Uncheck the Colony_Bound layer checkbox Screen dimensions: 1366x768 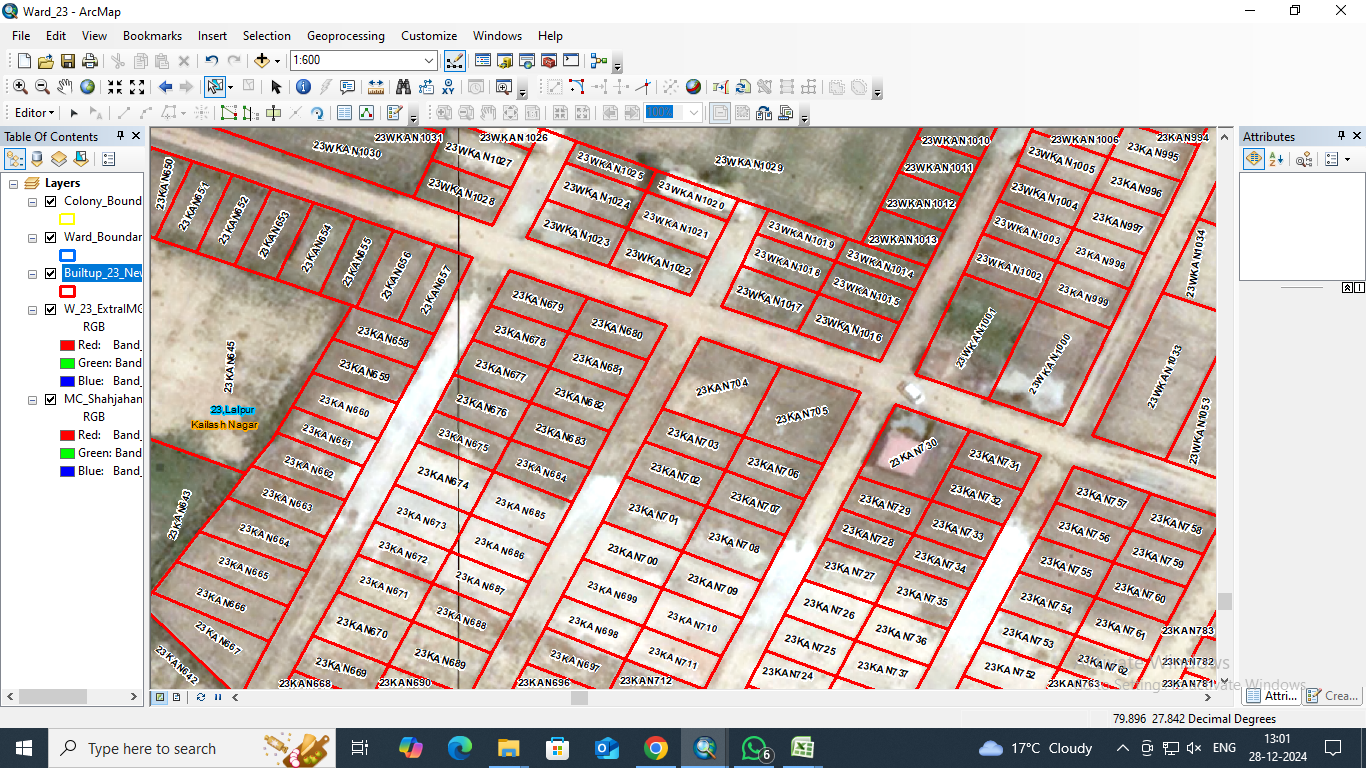click(x=51, y=201)
